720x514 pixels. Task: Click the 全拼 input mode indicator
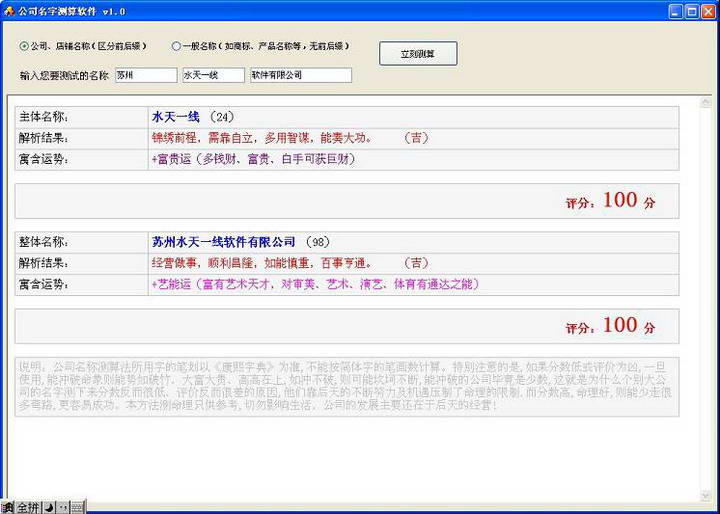click(28, 507)
